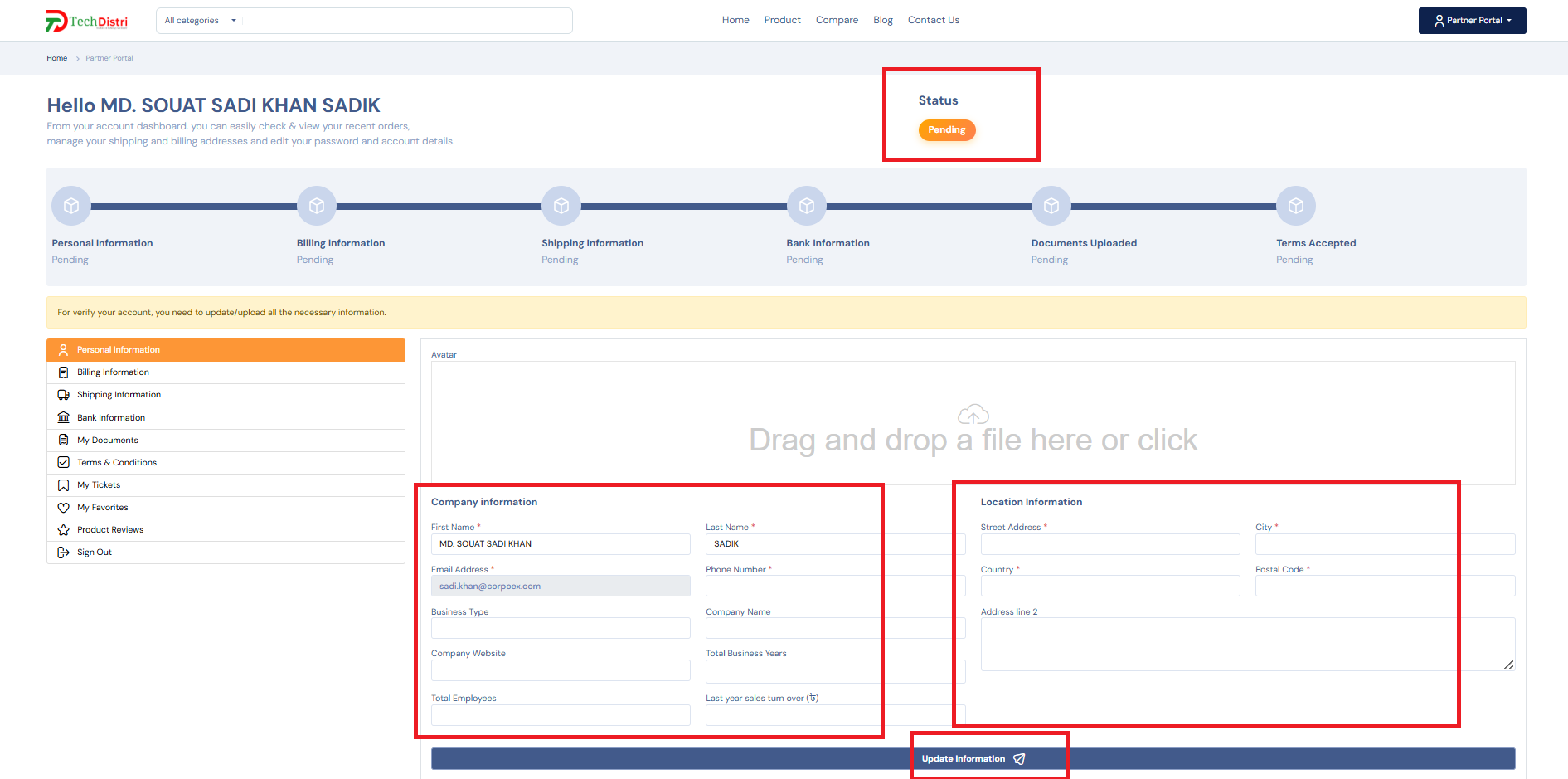Viewport: 1568px width, 779px height.
Task: Click the Sign Out icon
Action: [64, 553]
